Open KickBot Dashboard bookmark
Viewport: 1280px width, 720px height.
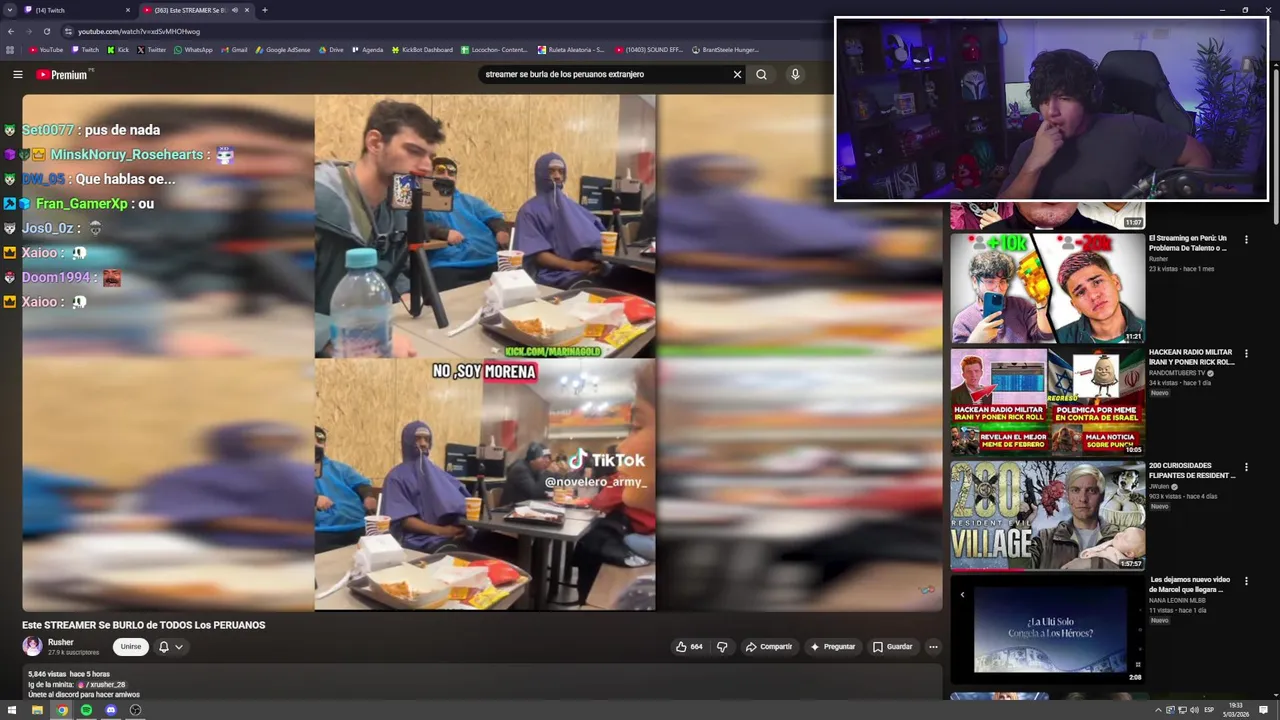[x=422, y=49]
